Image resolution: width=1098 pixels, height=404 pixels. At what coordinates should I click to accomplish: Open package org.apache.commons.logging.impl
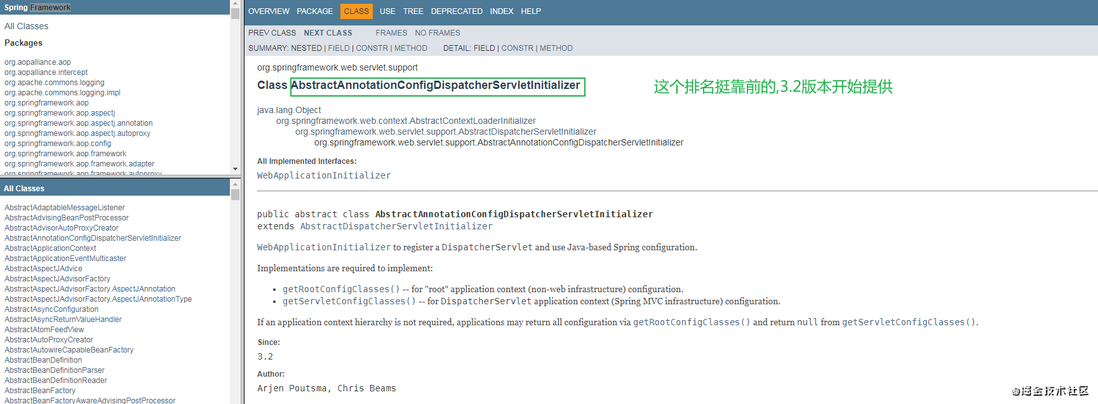point(62,92)
